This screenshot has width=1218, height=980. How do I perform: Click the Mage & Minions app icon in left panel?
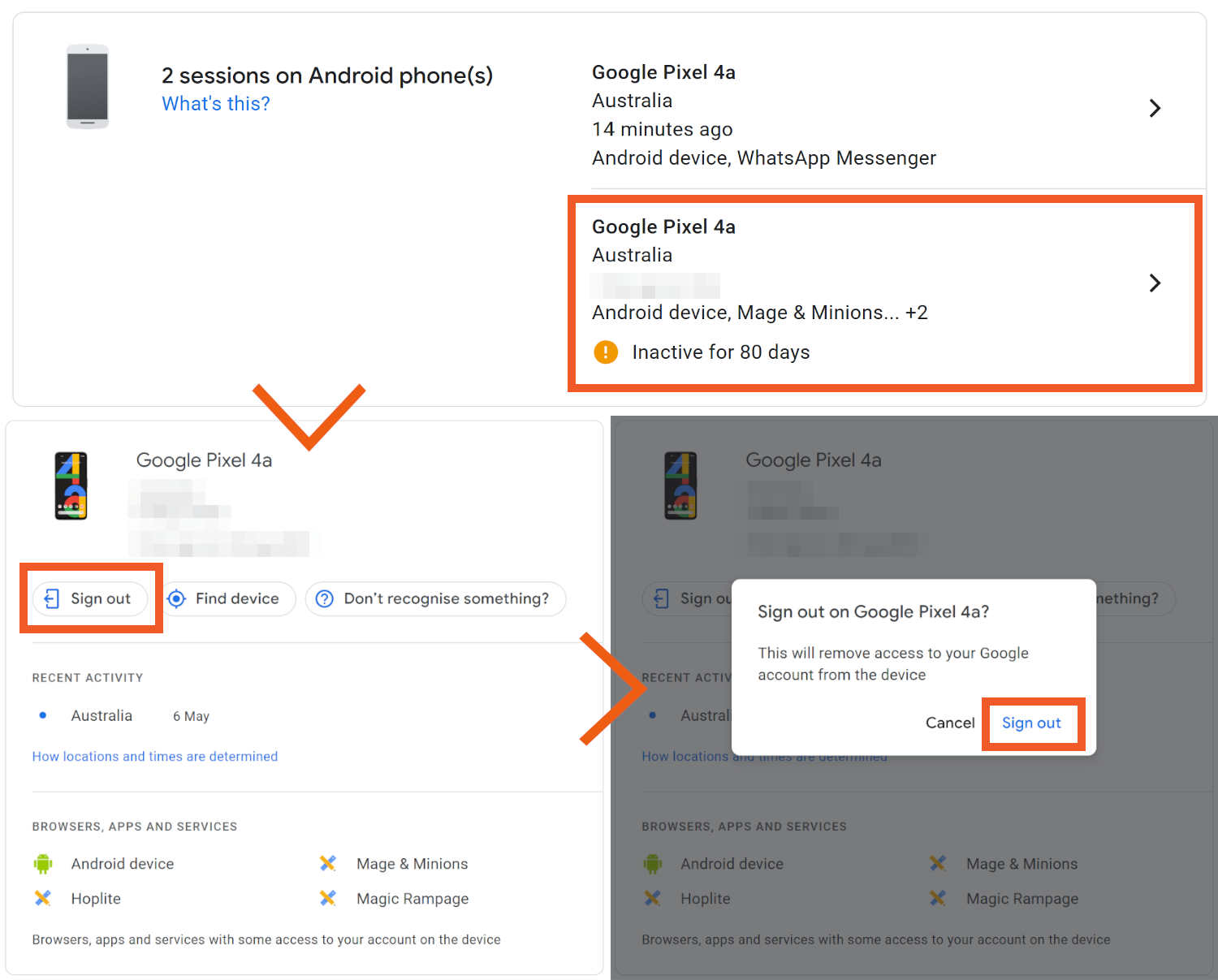click(328, 864)
